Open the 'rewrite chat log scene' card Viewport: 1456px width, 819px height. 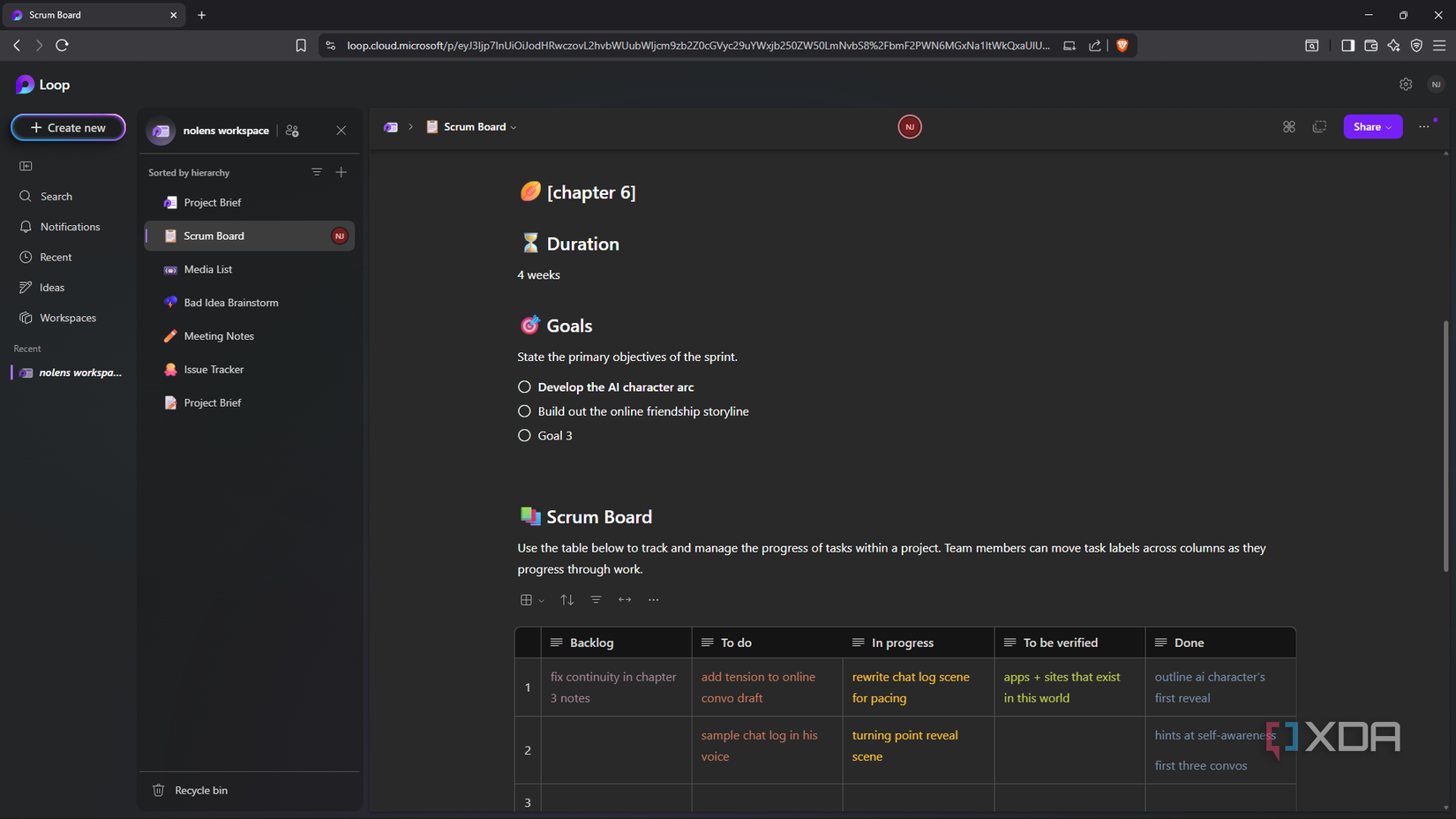(911, 687)
